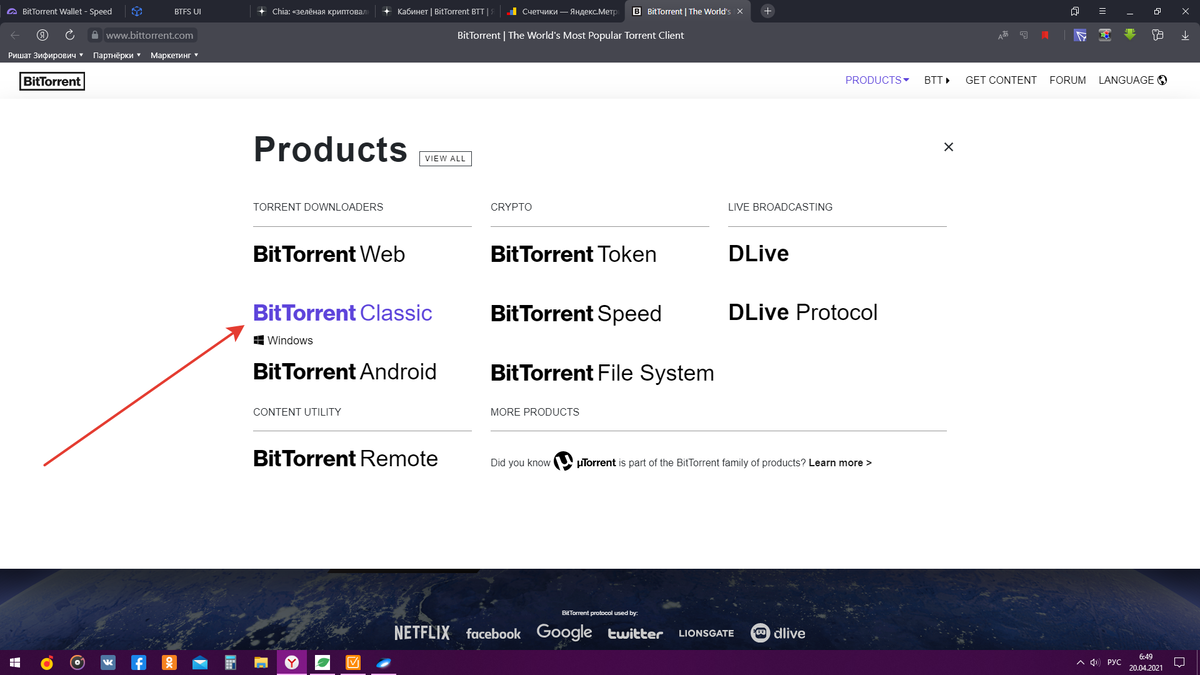Open the browser hamburger menu
The image size is (1200, 675).
1102,10
